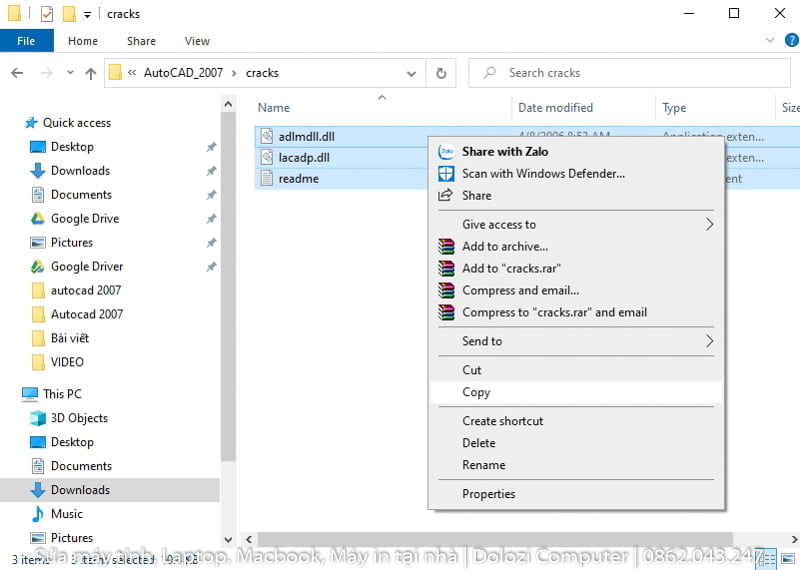The image size is (800, 570).
Task: Open the 3D Objects folder
Action: pos(79,418)
